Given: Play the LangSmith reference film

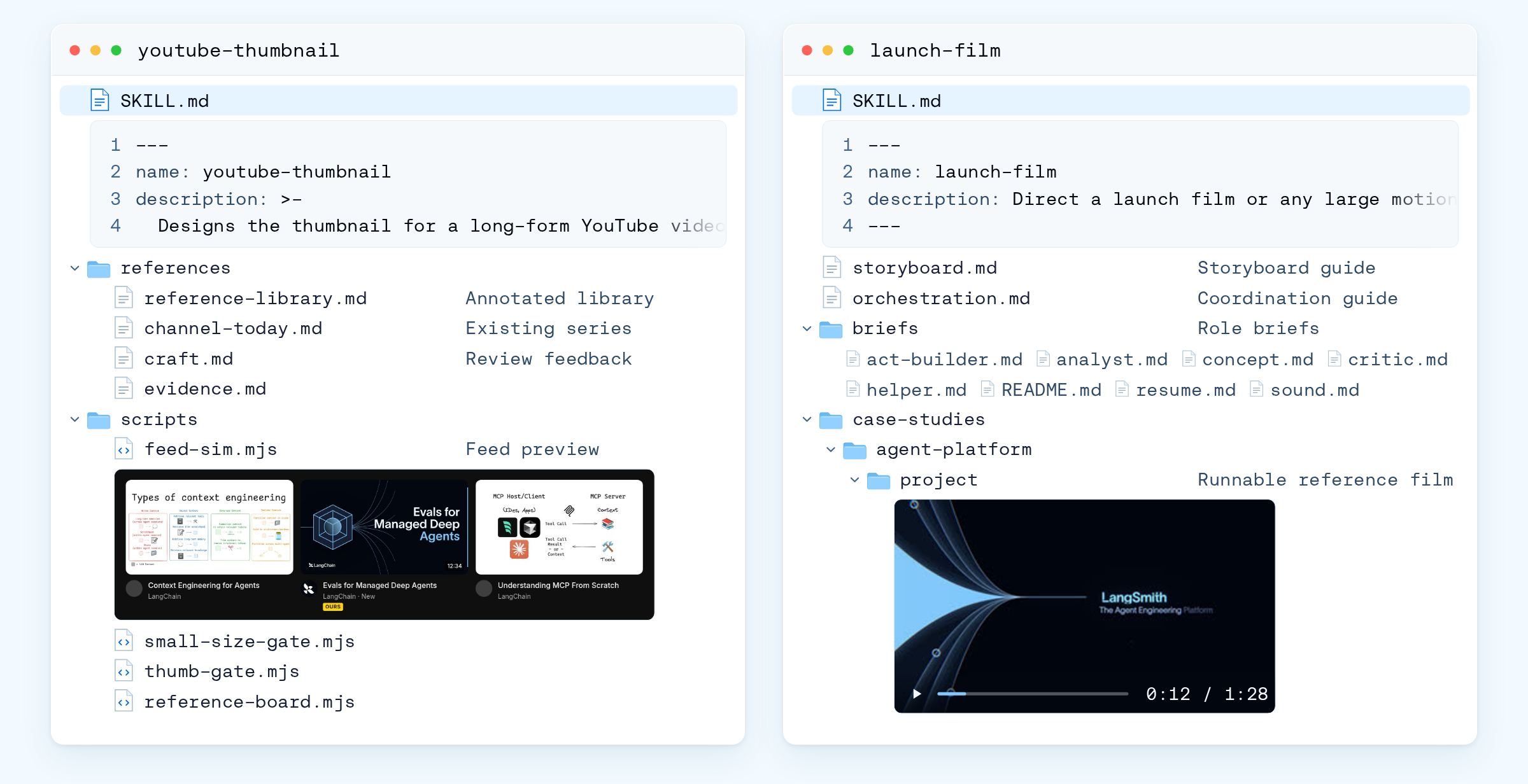Looking at the screenshot, I should tap(917, 694).
